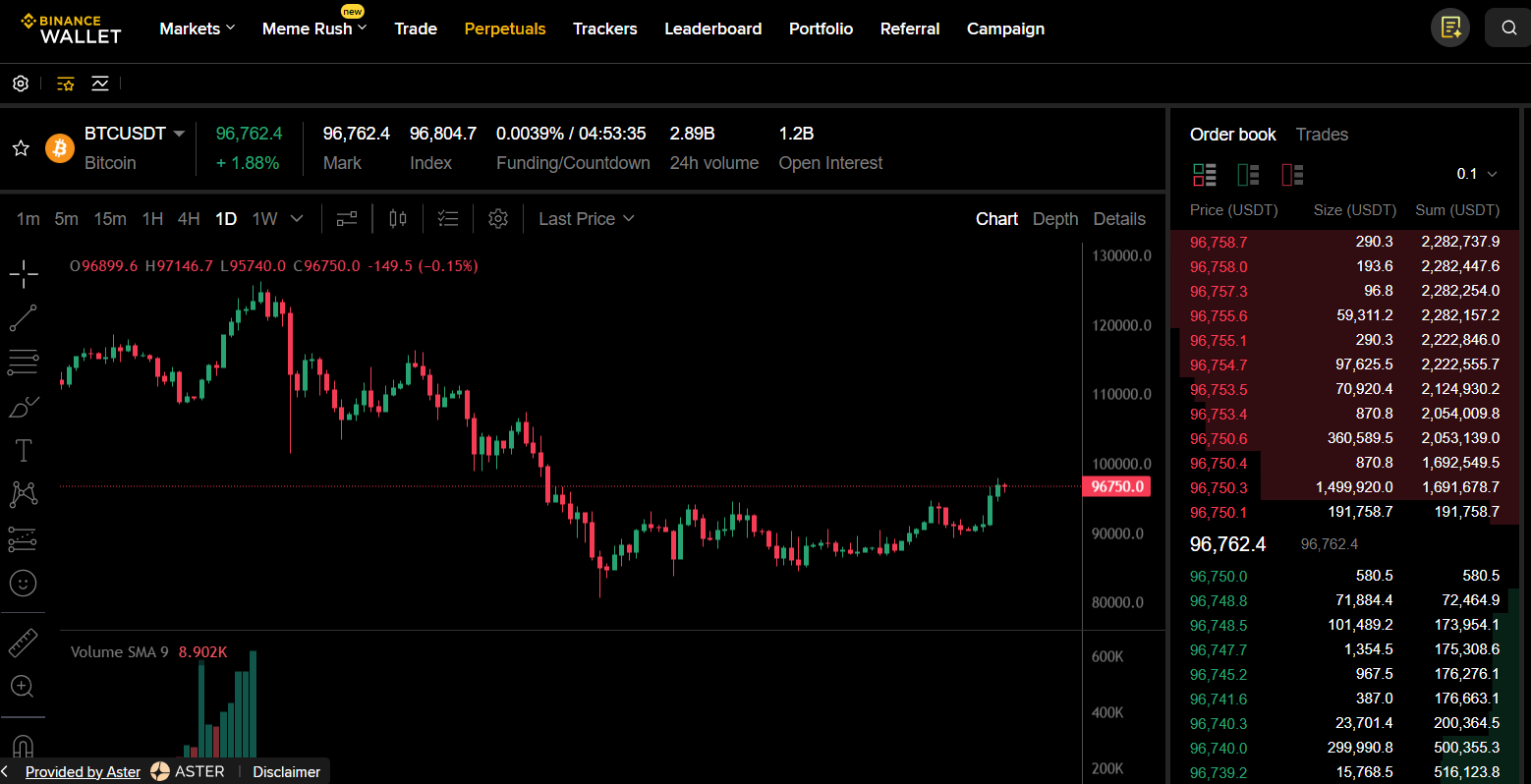Click the 96750.0 price label on axis
The image size is (1531, 784).
(x=1116, y=486)
